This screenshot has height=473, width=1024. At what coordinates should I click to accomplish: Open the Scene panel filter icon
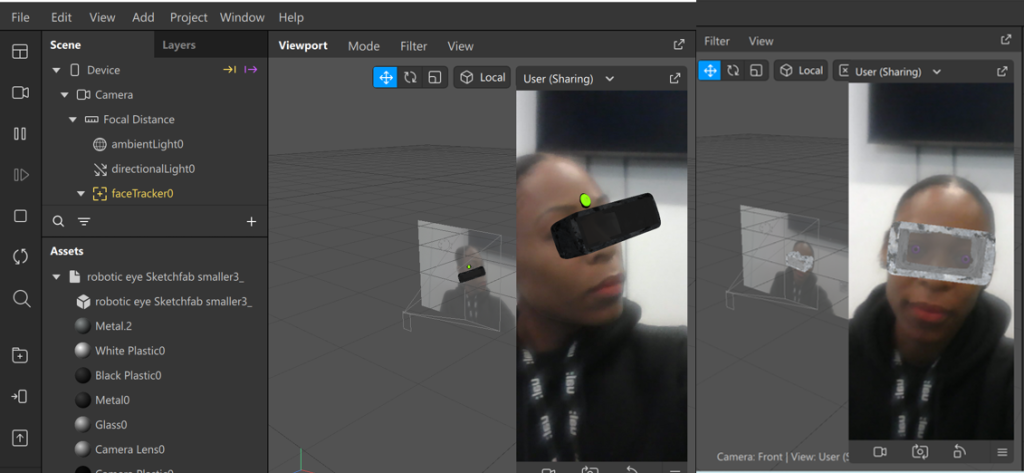coord(84,222)
